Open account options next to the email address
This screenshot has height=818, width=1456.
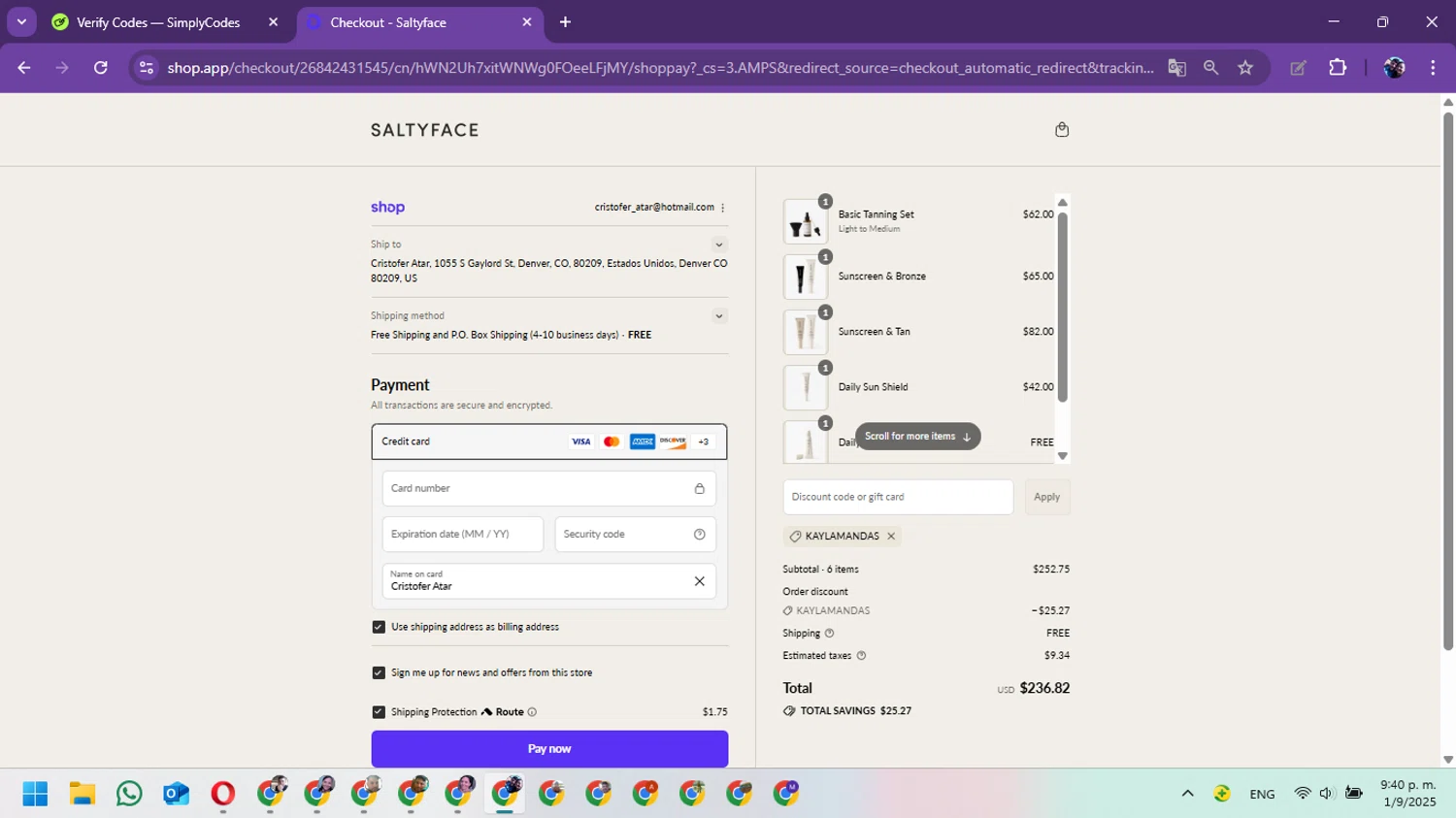(x=723, y=208)
